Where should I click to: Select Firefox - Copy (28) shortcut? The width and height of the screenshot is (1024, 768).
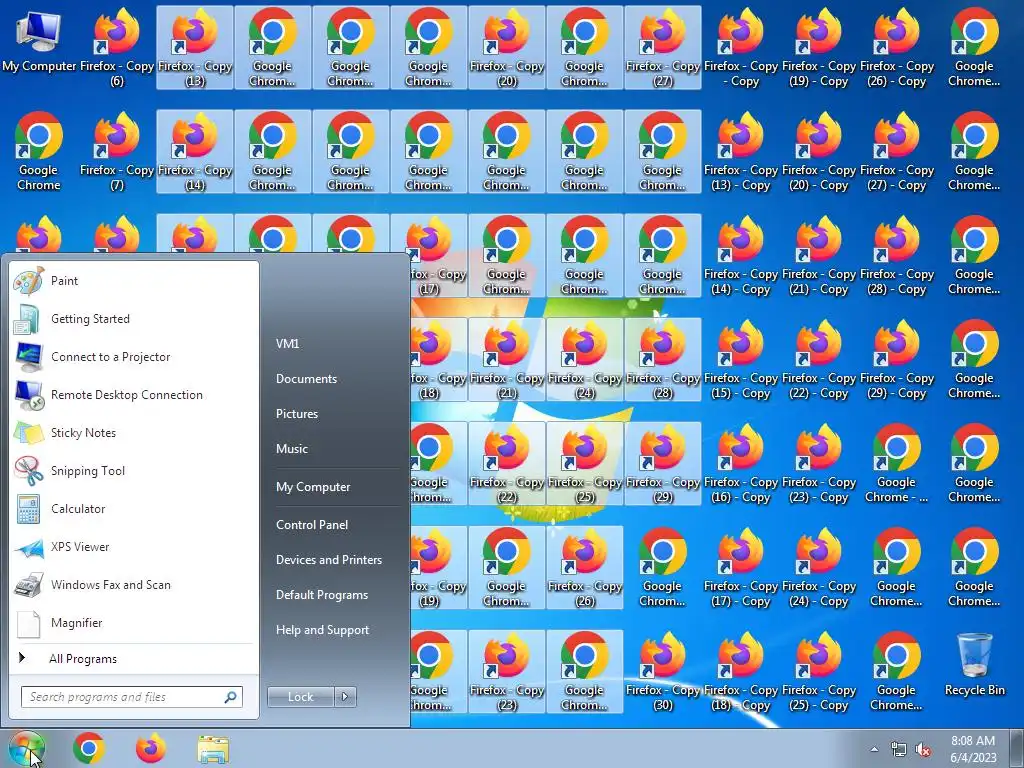click(663, 360)
